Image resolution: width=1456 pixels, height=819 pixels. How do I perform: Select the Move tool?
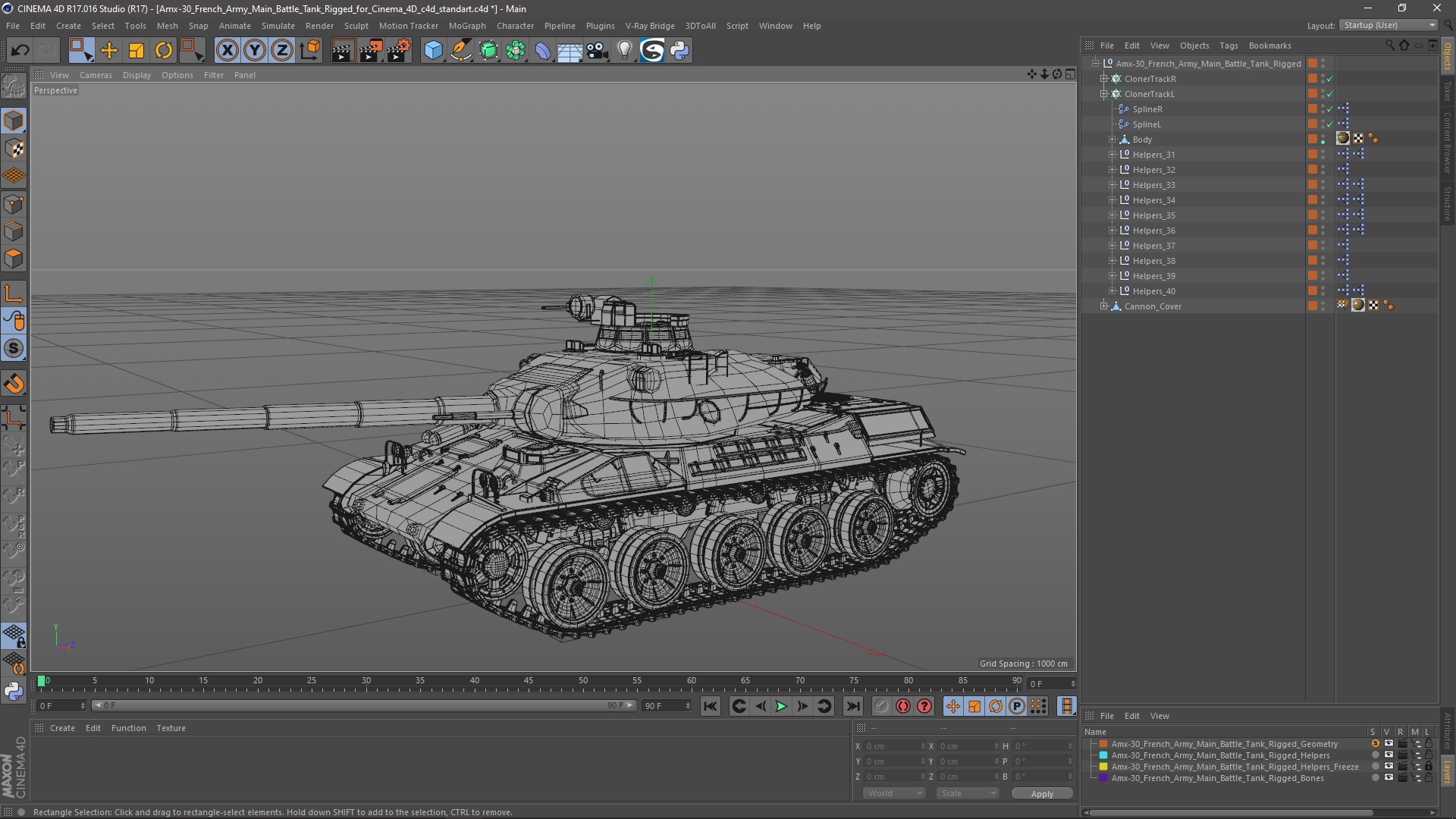coord(109,51)
